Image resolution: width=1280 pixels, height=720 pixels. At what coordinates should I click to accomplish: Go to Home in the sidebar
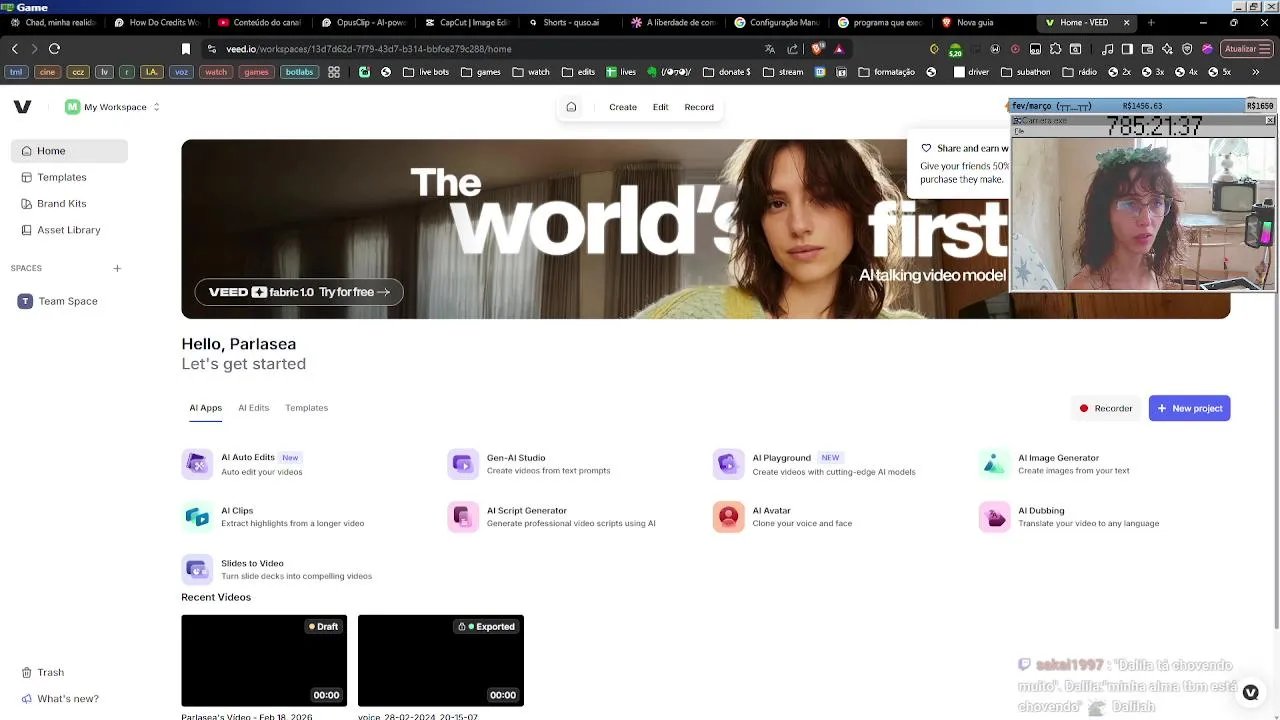pyautogui.click(x=69, y=151)
